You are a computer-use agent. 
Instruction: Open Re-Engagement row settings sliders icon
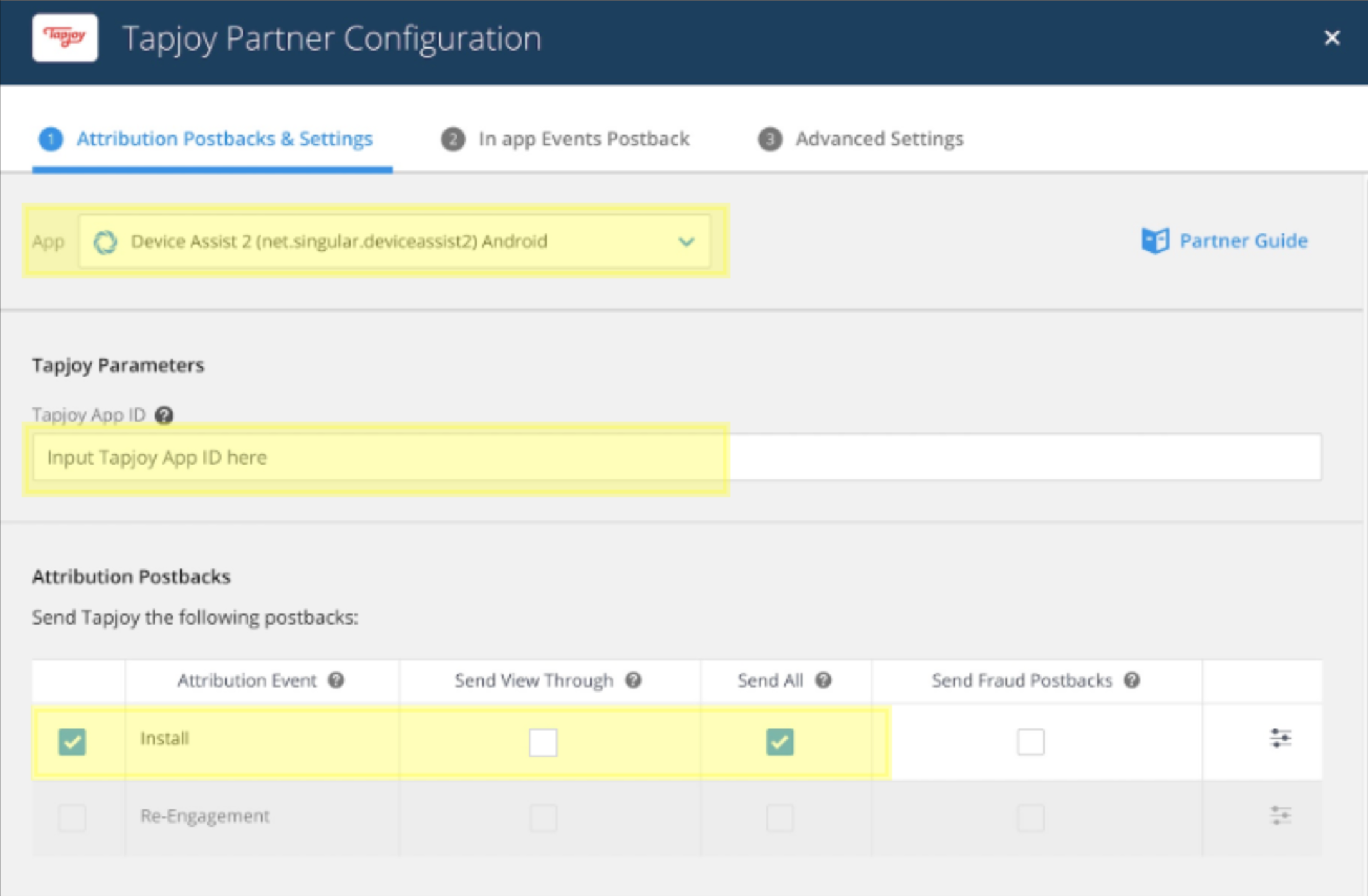point(1280,816)
